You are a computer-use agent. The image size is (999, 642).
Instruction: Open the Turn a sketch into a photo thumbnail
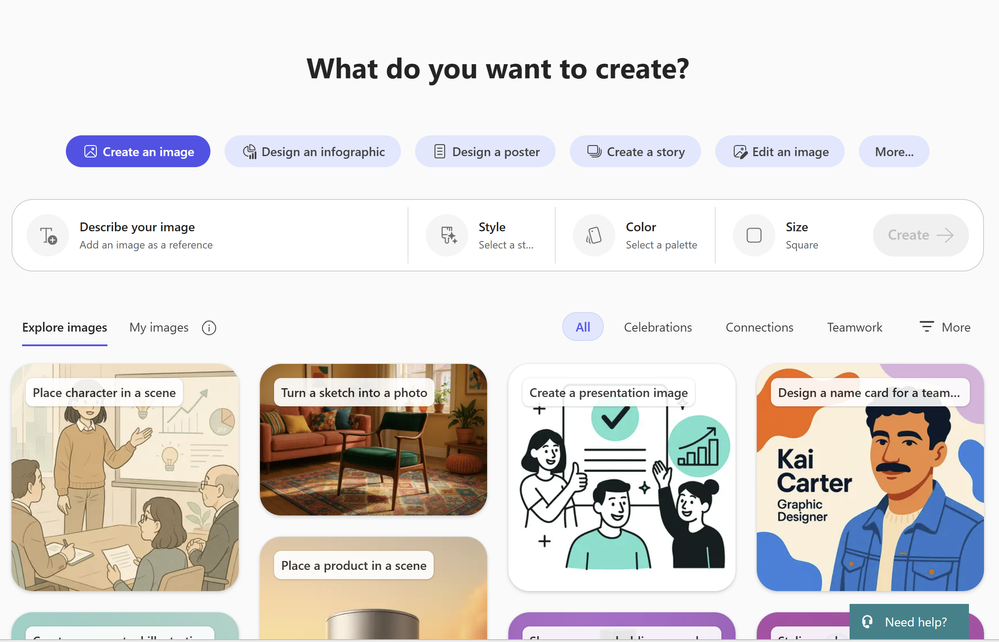tap(373, 439)
